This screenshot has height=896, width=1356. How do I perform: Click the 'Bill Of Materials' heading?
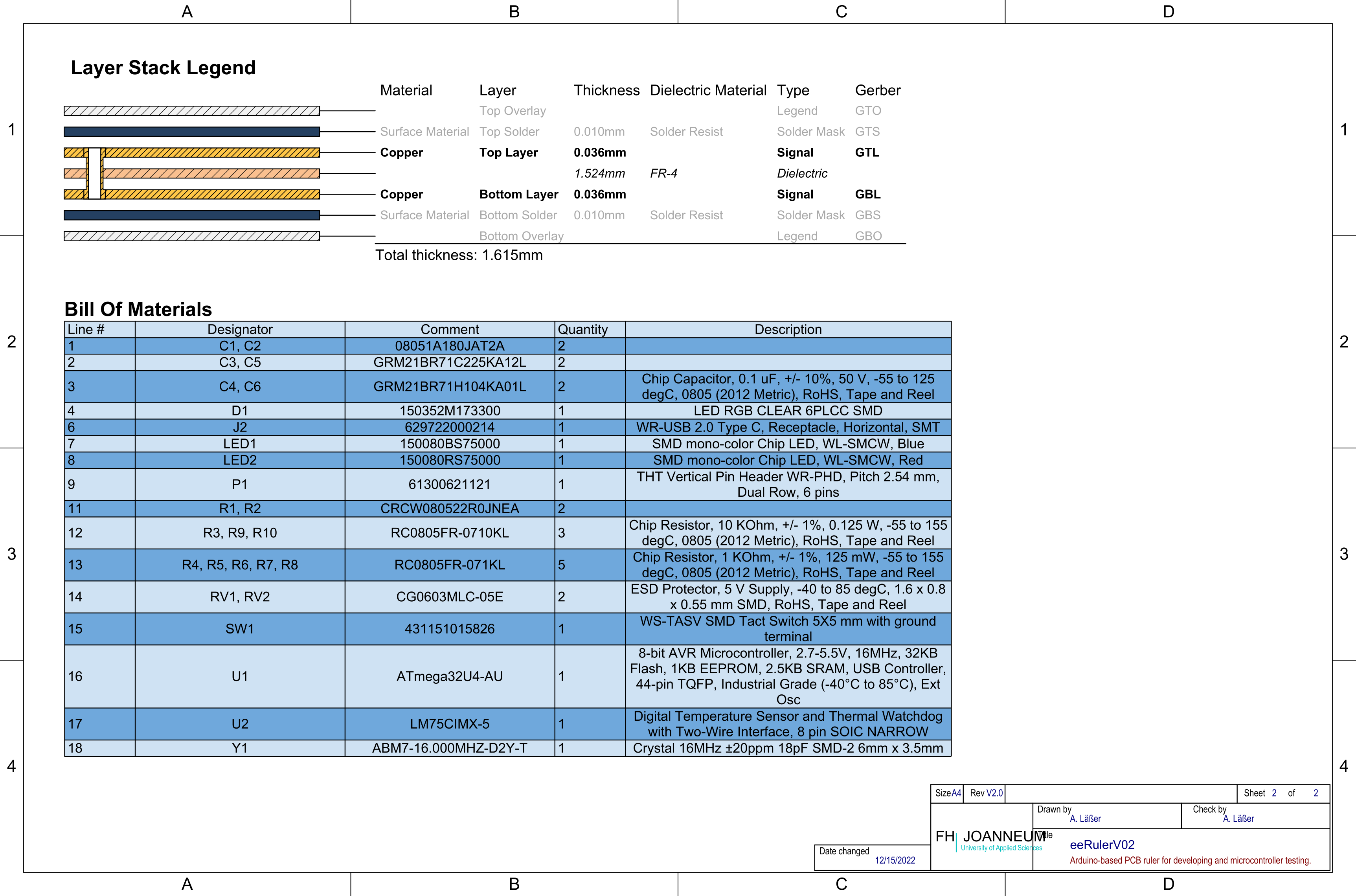coord(138,309)
